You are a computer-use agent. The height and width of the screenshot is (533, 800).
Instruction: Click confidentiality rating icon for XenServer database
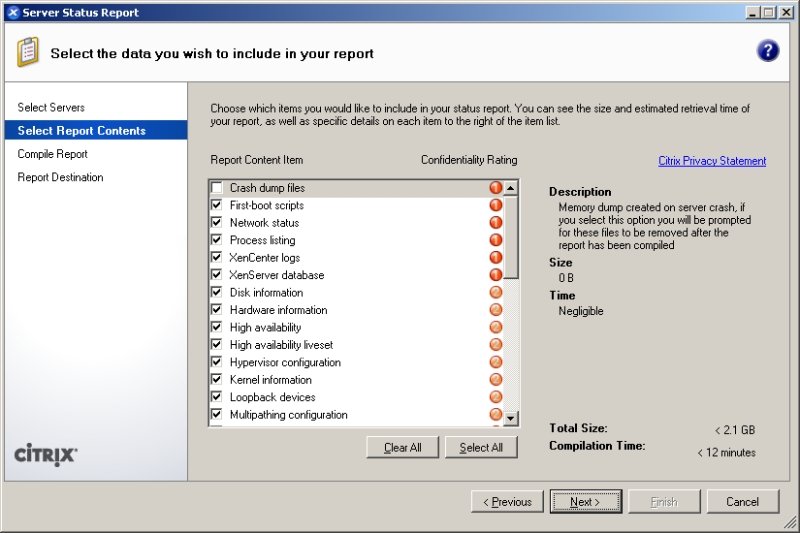(x=495, y=275)
